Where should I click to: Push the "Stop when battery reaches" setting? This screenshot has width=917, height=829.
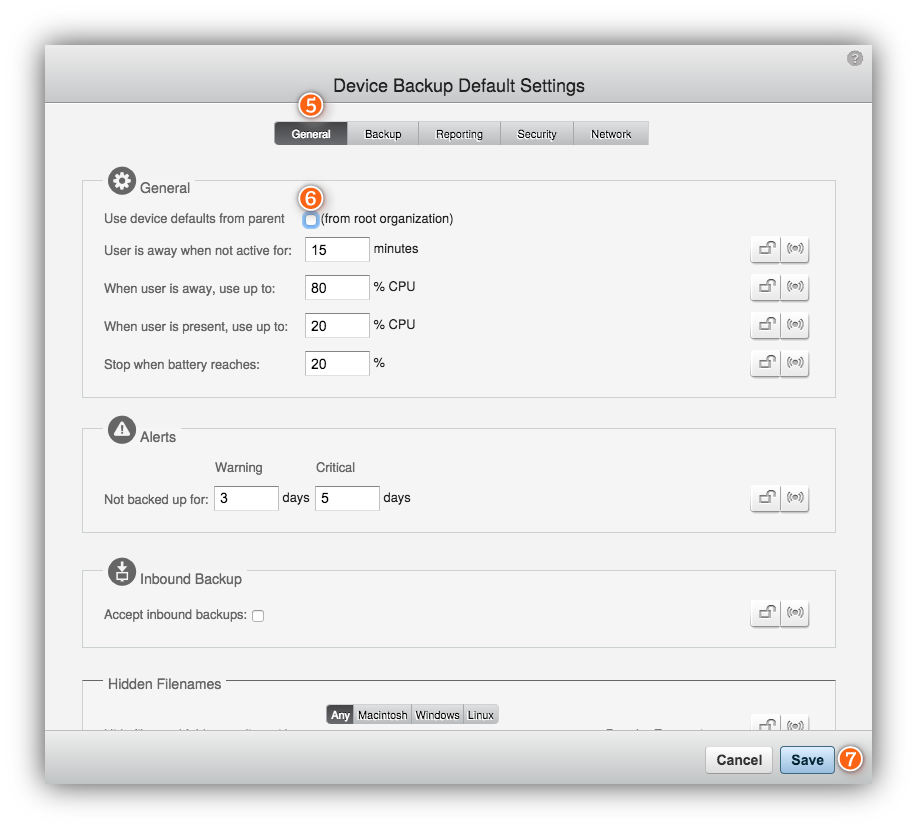click(x=794, y=363)
